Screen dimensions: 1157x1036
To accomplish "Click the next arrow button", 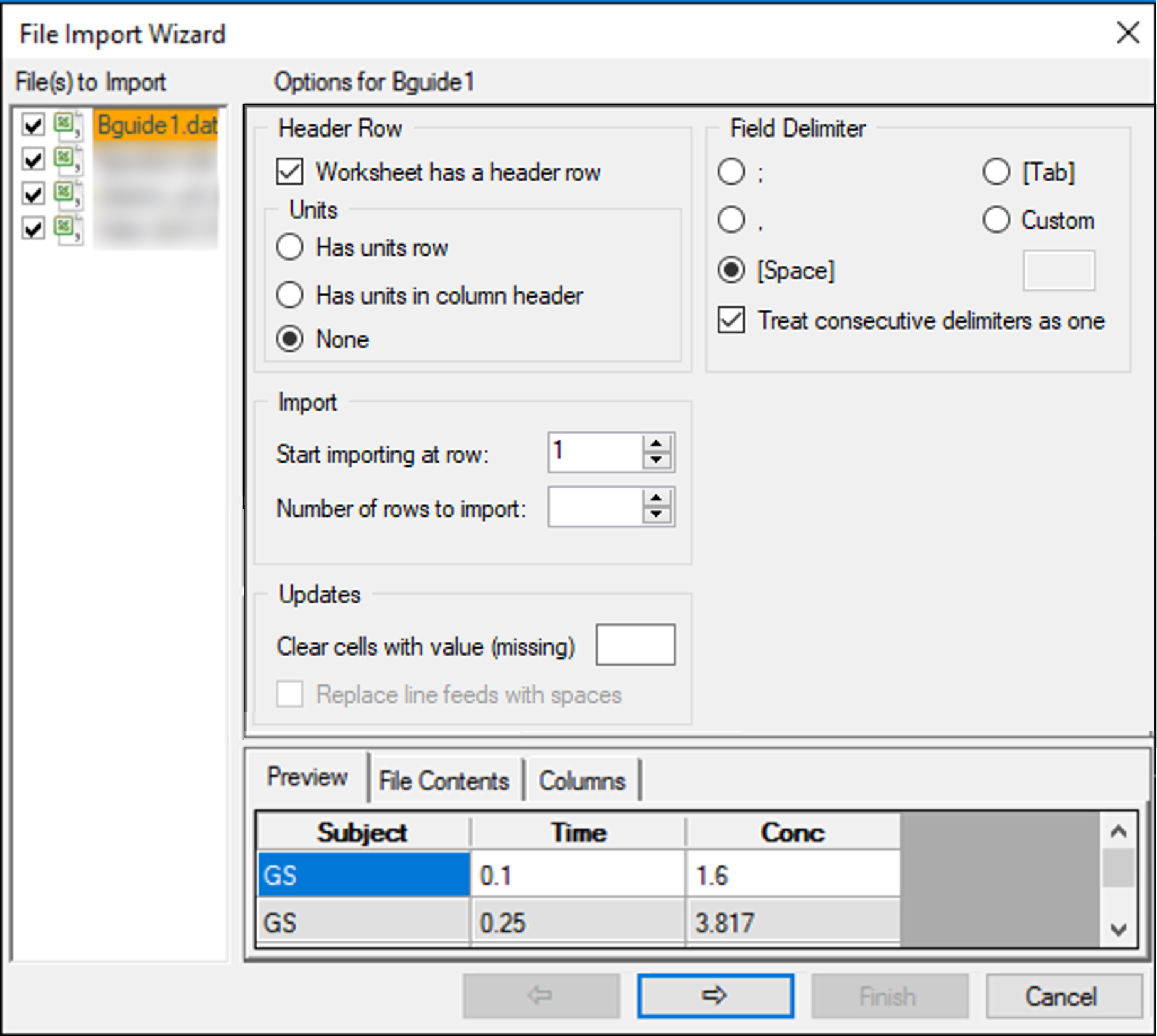I will (715, 995).
